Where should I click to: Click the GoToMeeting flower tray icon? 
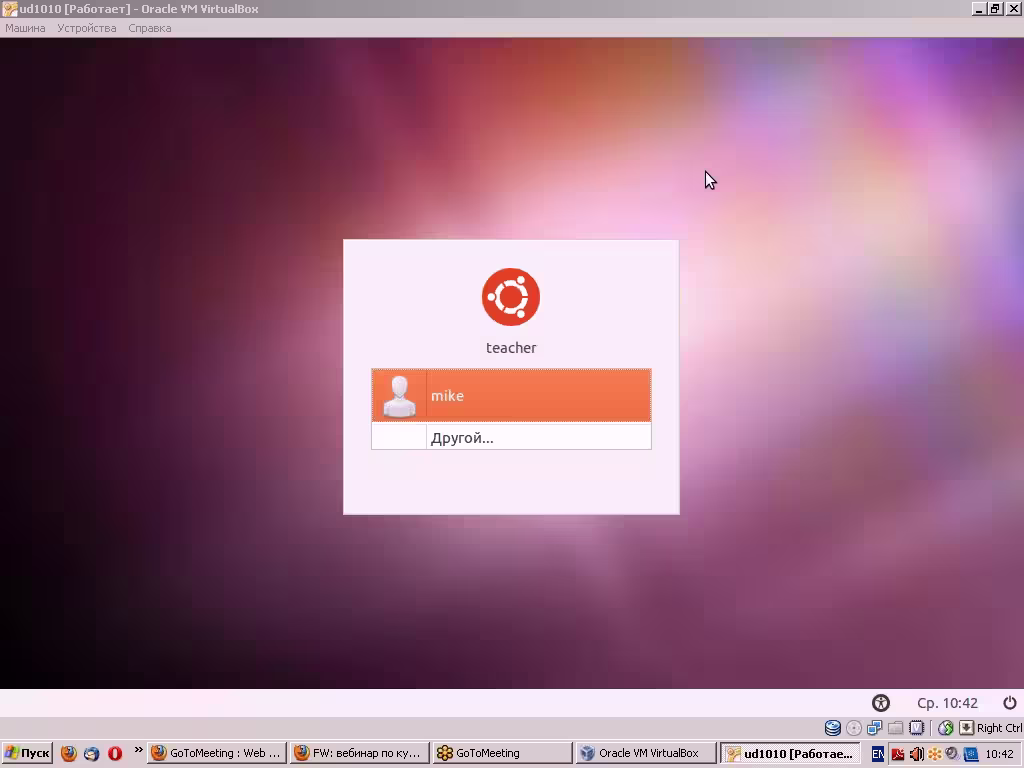(x=935, y=754)
